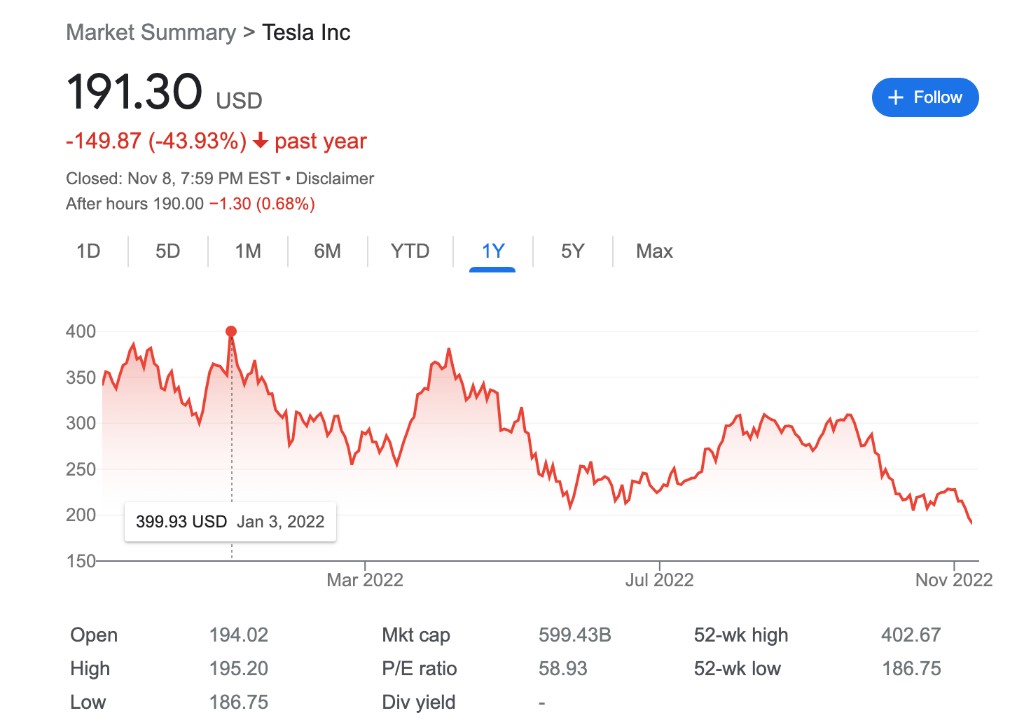
Task: Select the 1D time range tab
Action: (x=89, y=251)
